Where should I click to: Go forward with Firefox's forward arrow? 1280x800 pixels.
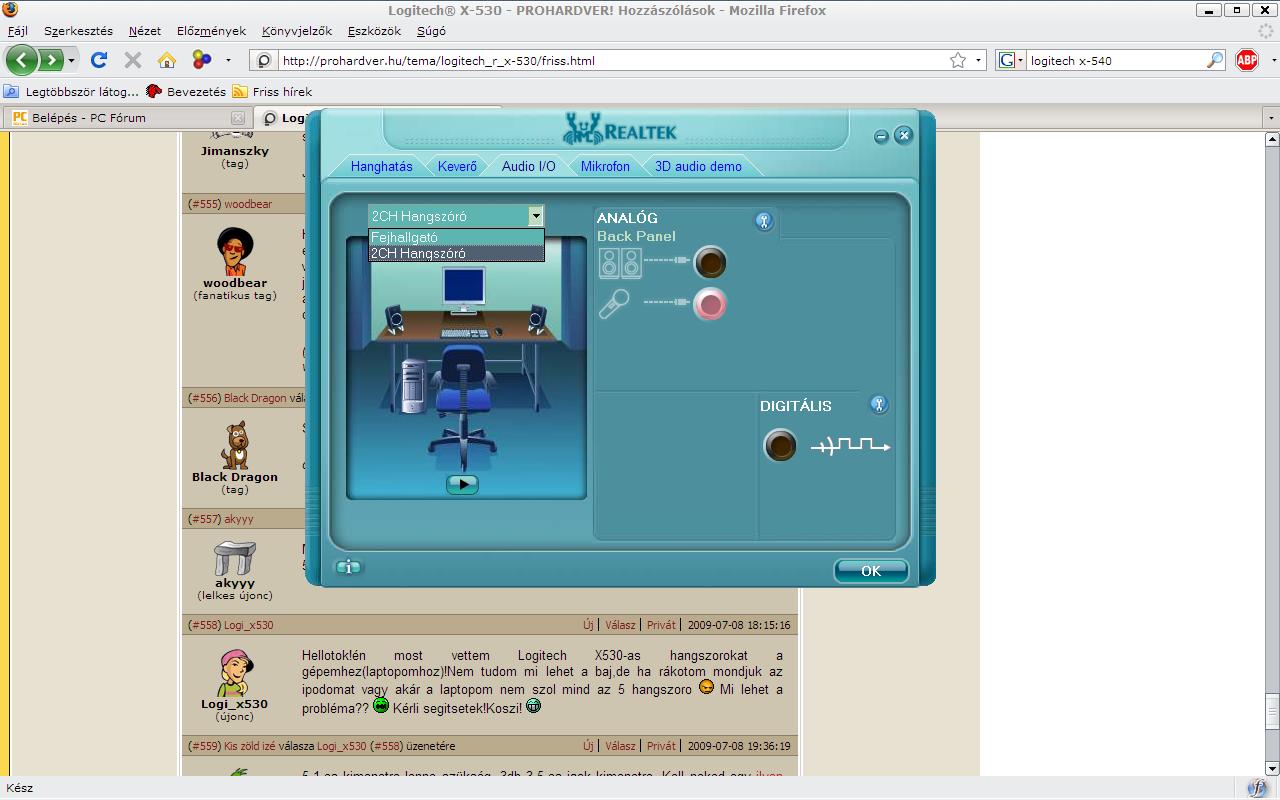click(50, 60)
